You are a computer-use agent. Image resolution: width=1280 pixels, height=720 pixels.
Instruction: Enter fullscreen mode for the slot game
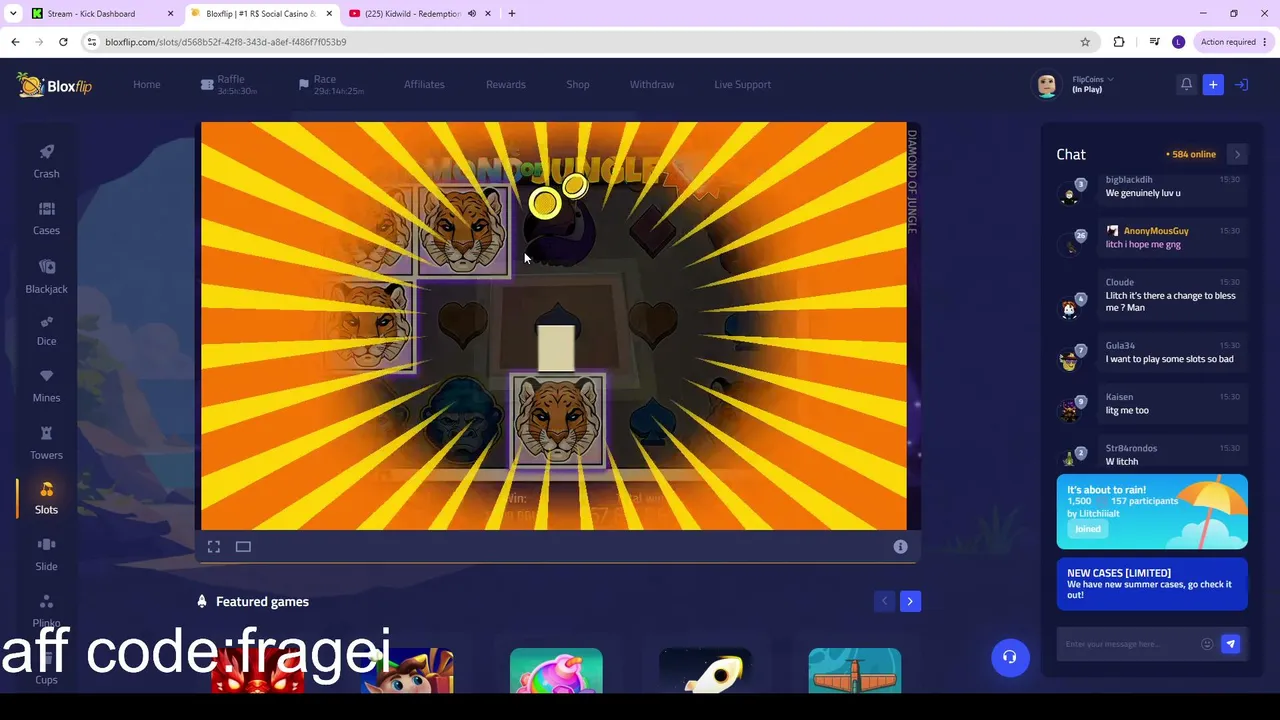[214, 547]
